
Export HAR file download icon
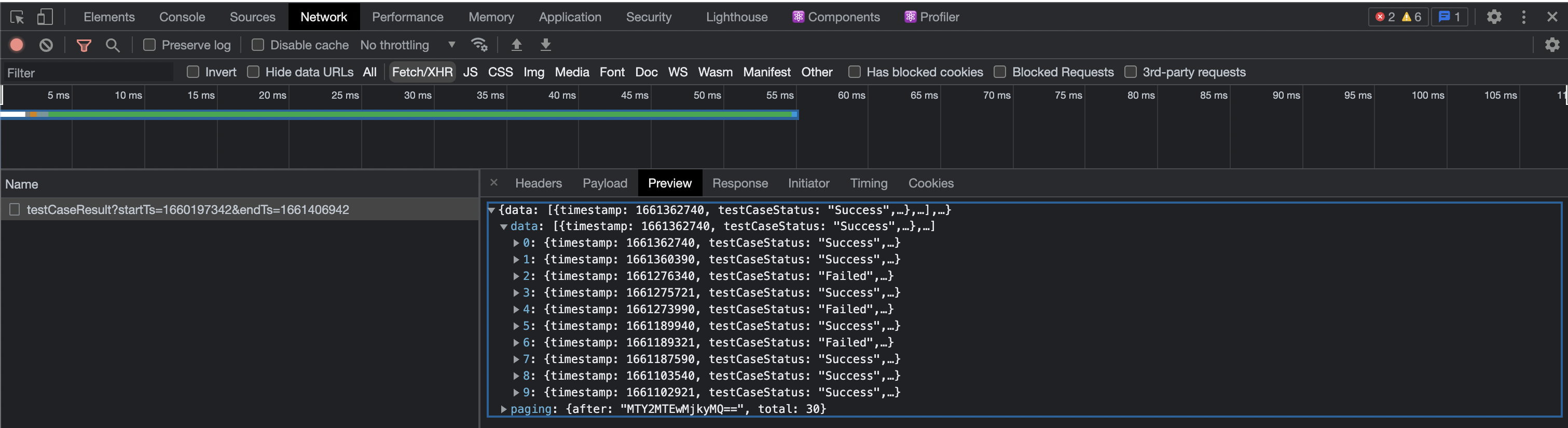click(x=546, y=45)
